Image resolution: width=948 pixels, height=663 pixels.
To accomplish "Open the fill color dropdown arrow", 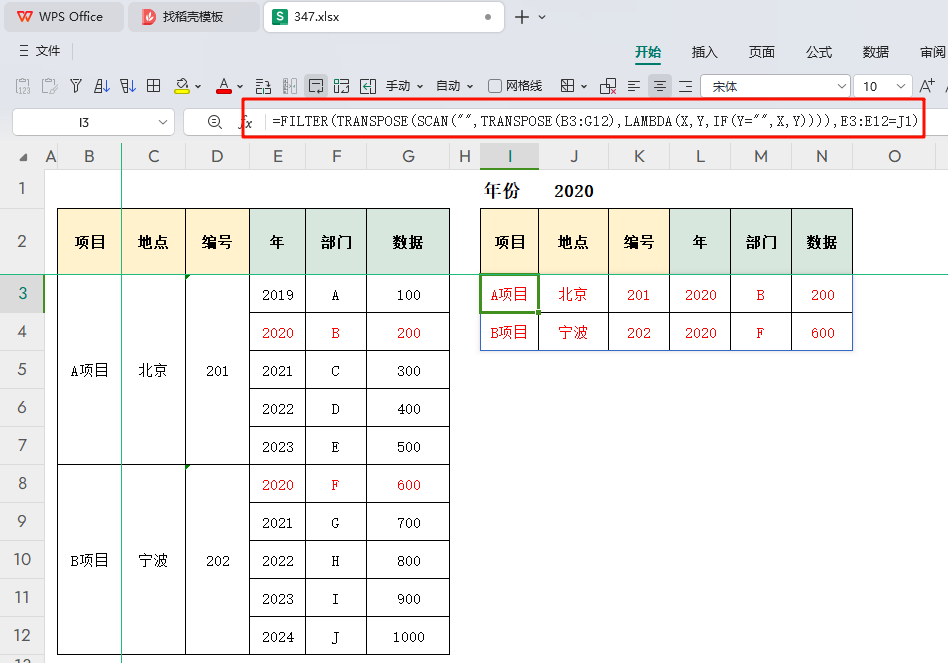I will 198,87.
